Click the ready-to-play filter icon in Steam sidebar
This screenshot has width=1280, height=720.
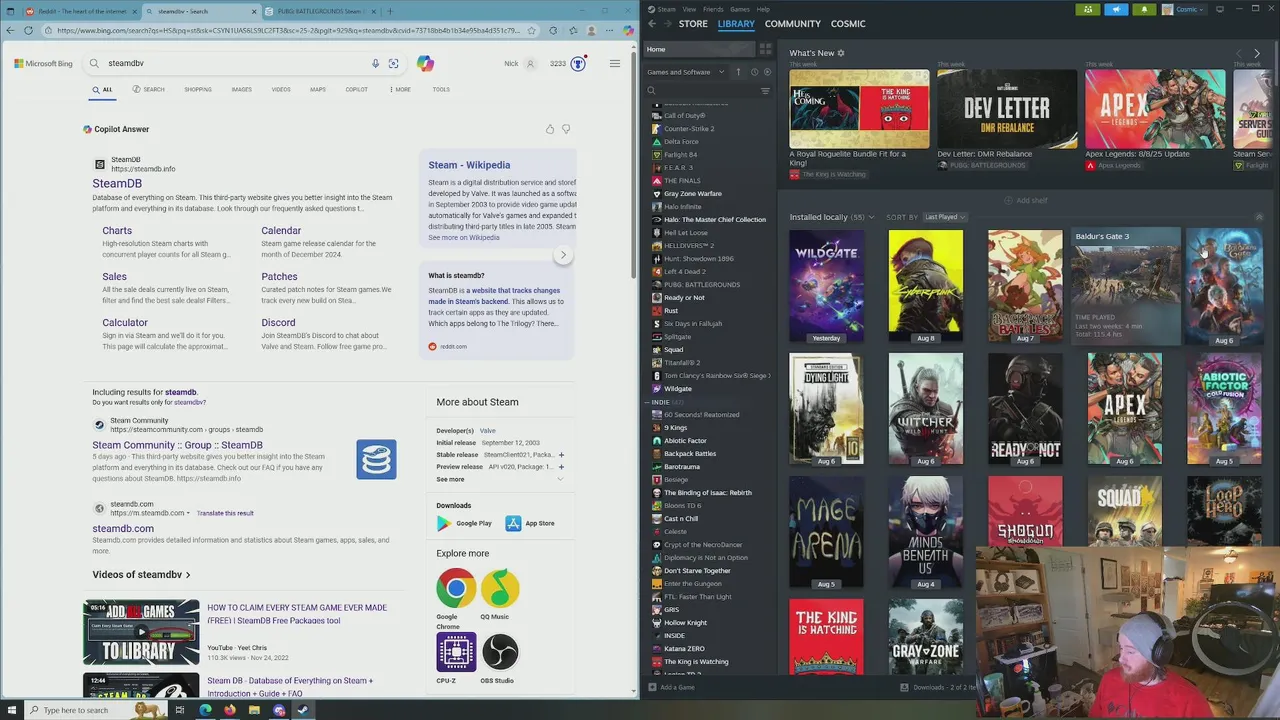point(767,72)
